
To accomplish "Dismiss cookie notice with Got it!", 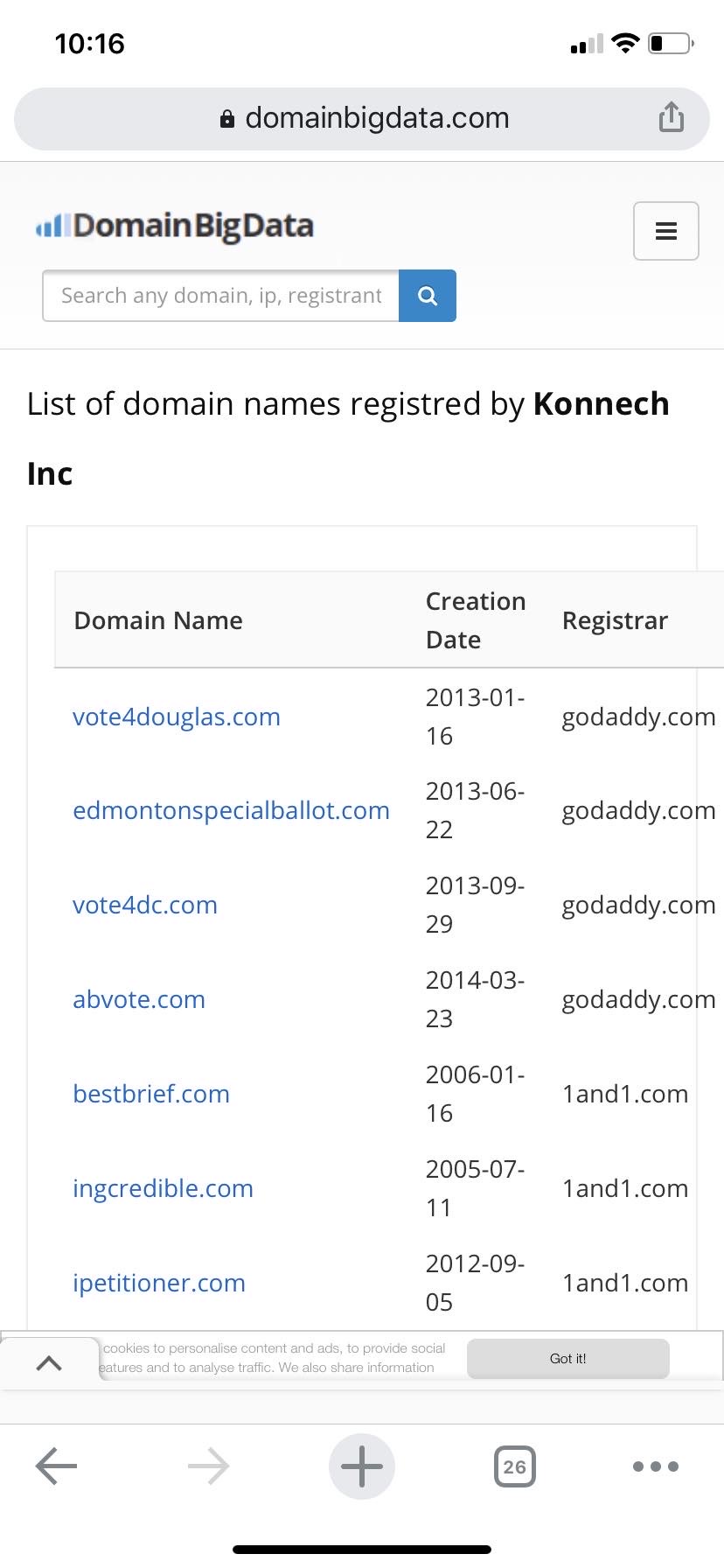I will point(568,1358).
